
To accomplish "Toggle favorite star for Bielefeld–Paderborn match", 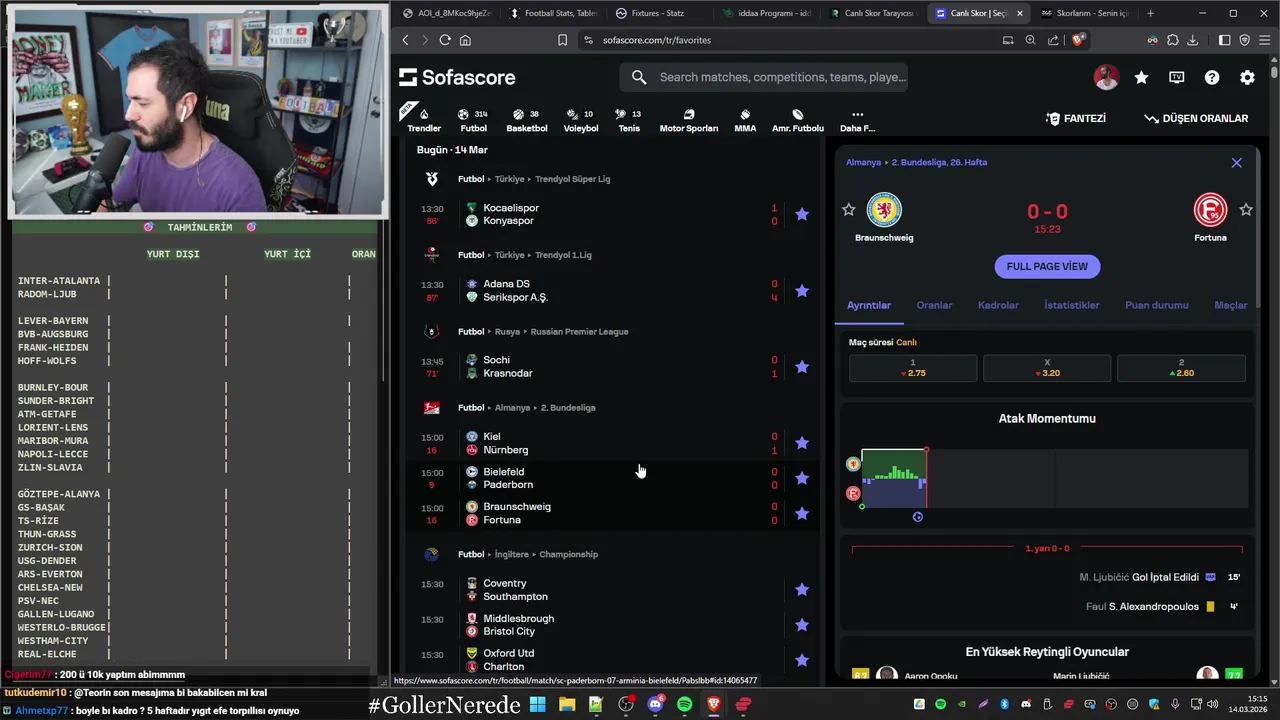I will (802, 478).
